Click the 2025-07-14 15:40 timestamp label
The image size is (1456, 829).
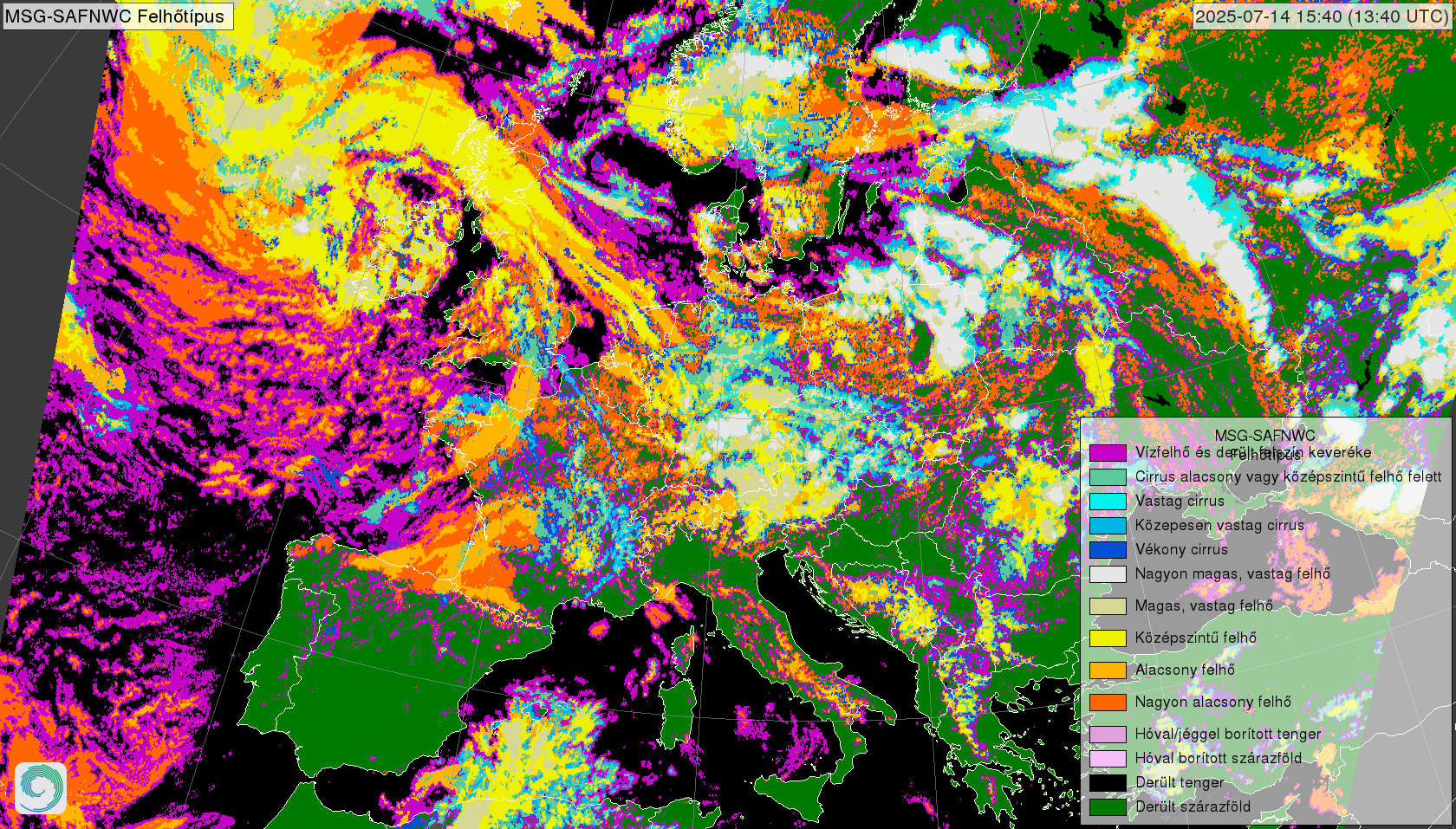1322,16
